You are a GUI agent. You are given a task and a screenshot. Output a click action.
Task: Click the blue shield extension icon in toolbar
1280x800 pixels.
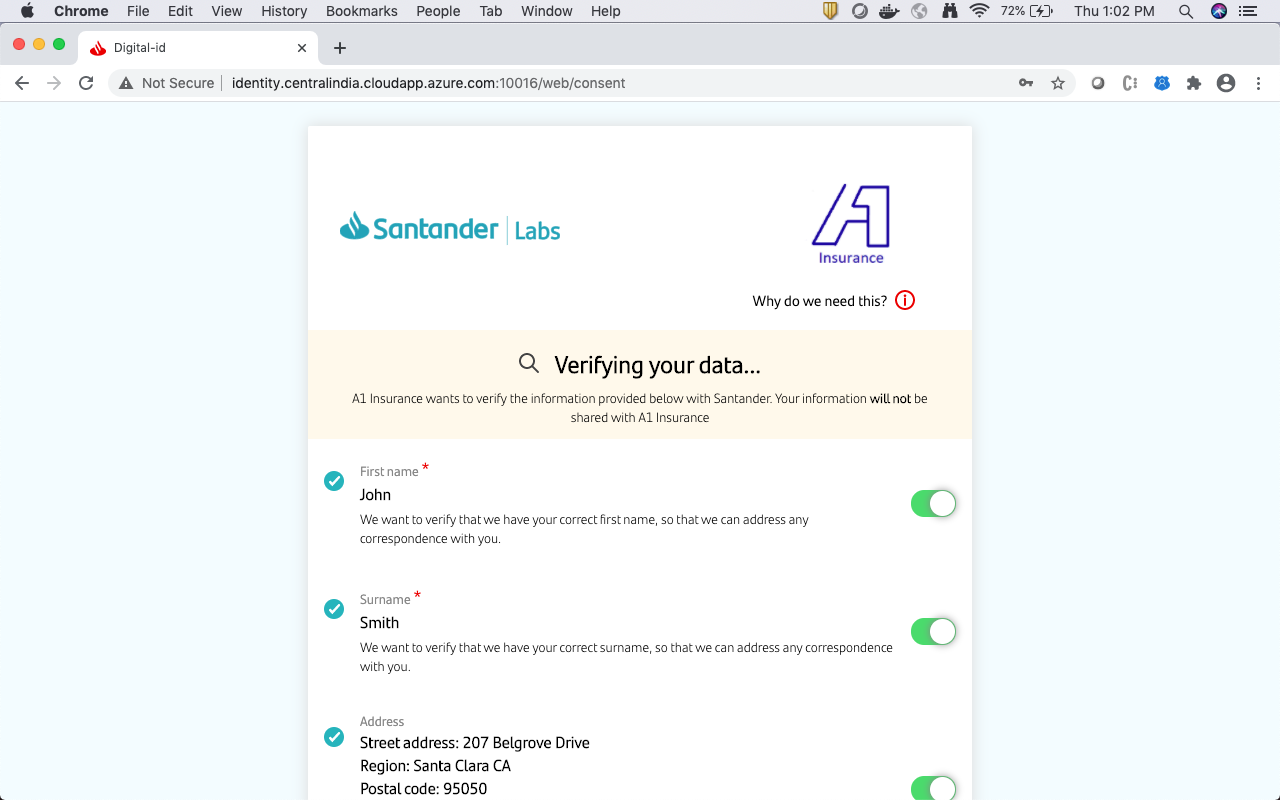coord(1162,83)
